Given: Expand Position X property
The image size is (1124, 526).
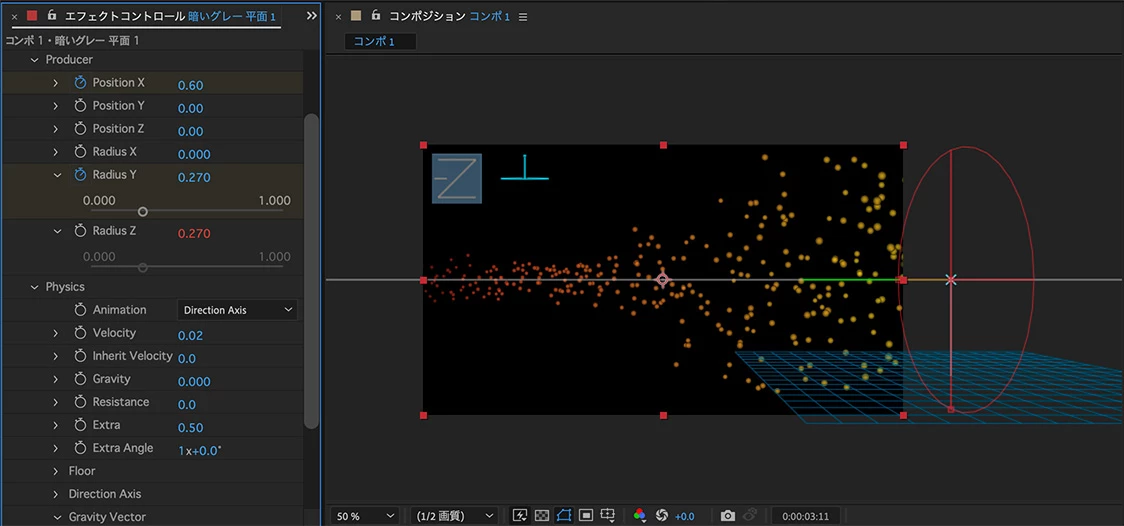Looking at the screenshot, I should (x=55, y=83).
